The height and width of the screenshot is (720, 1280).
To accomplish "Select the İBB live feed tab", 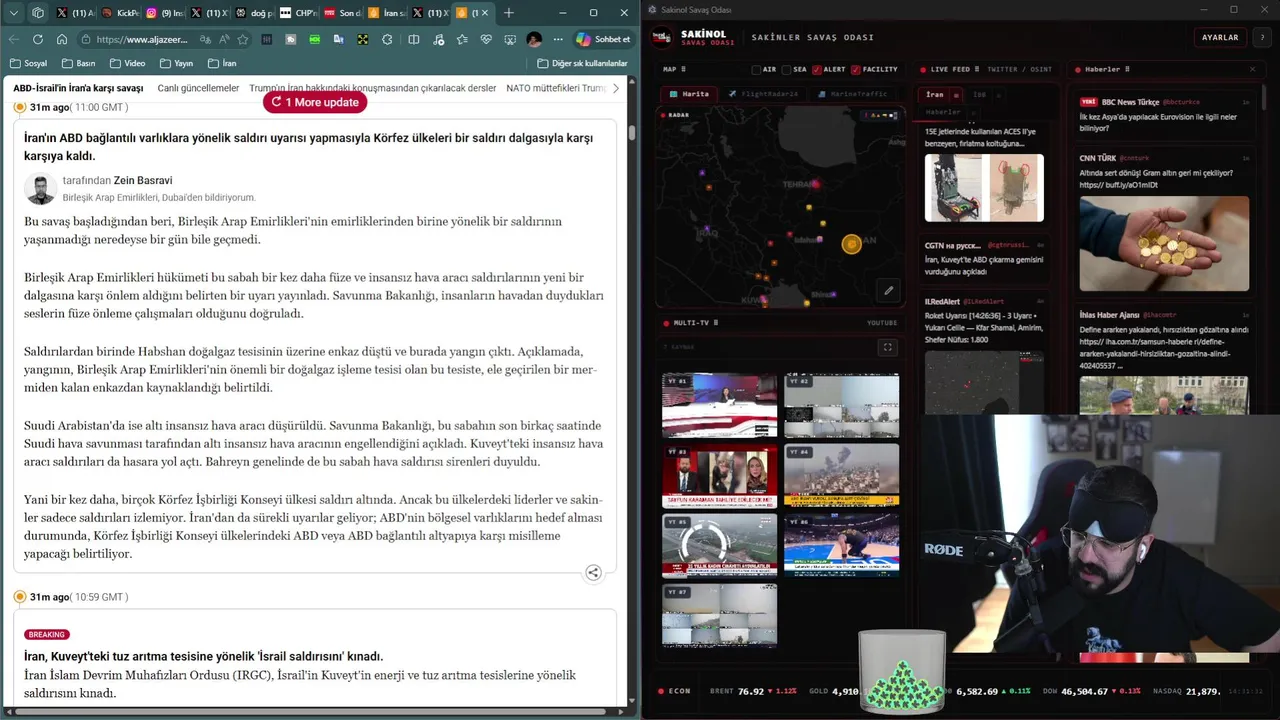I will point(979,95).
